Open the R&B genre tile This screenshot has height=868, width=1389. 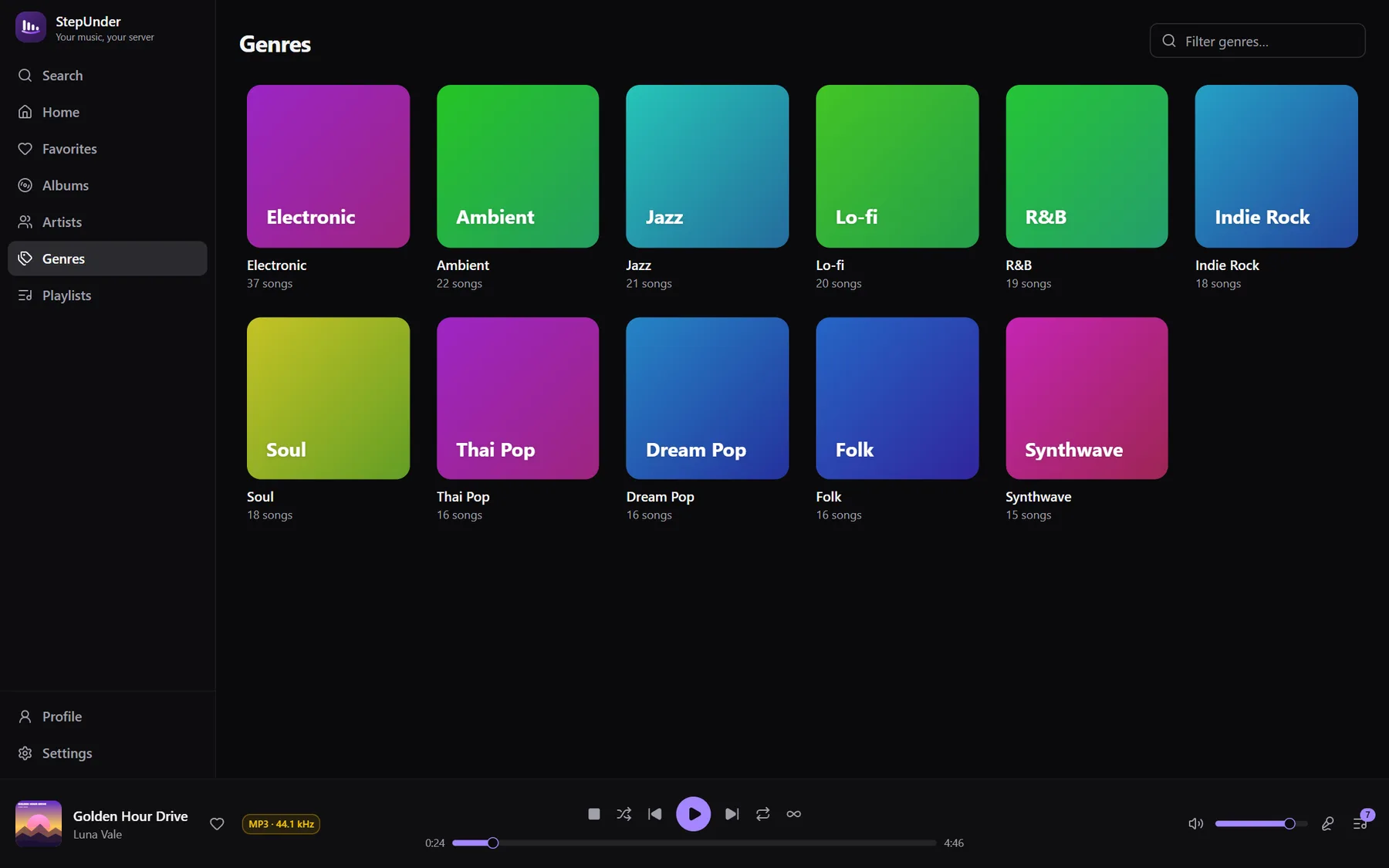click(1087, 166)
